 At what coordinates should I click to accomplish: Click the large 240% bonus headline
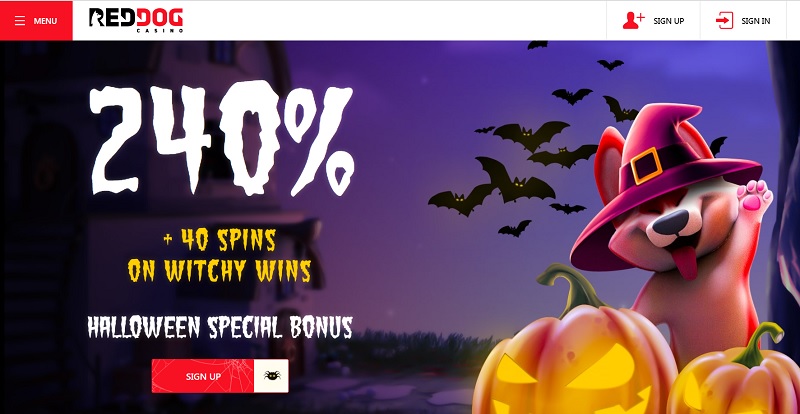click(x=221, y=138)
